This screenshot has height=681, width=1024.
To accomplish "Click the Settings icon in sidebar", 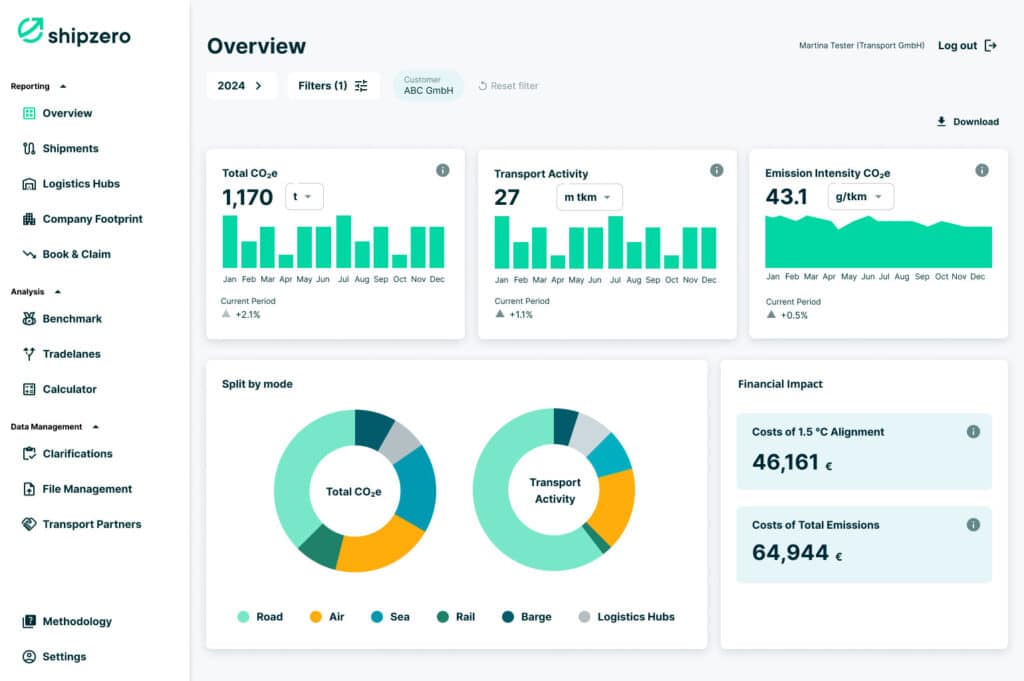I will tap(29, 657).
